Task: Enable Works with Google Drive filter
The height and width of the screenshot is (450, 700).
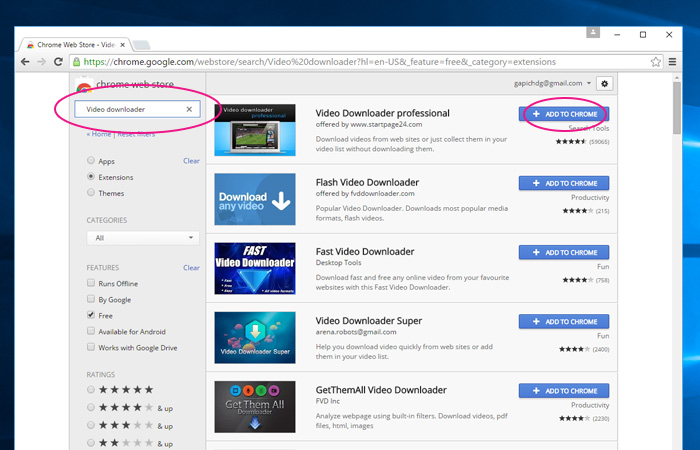Action: tap(91, 347)
